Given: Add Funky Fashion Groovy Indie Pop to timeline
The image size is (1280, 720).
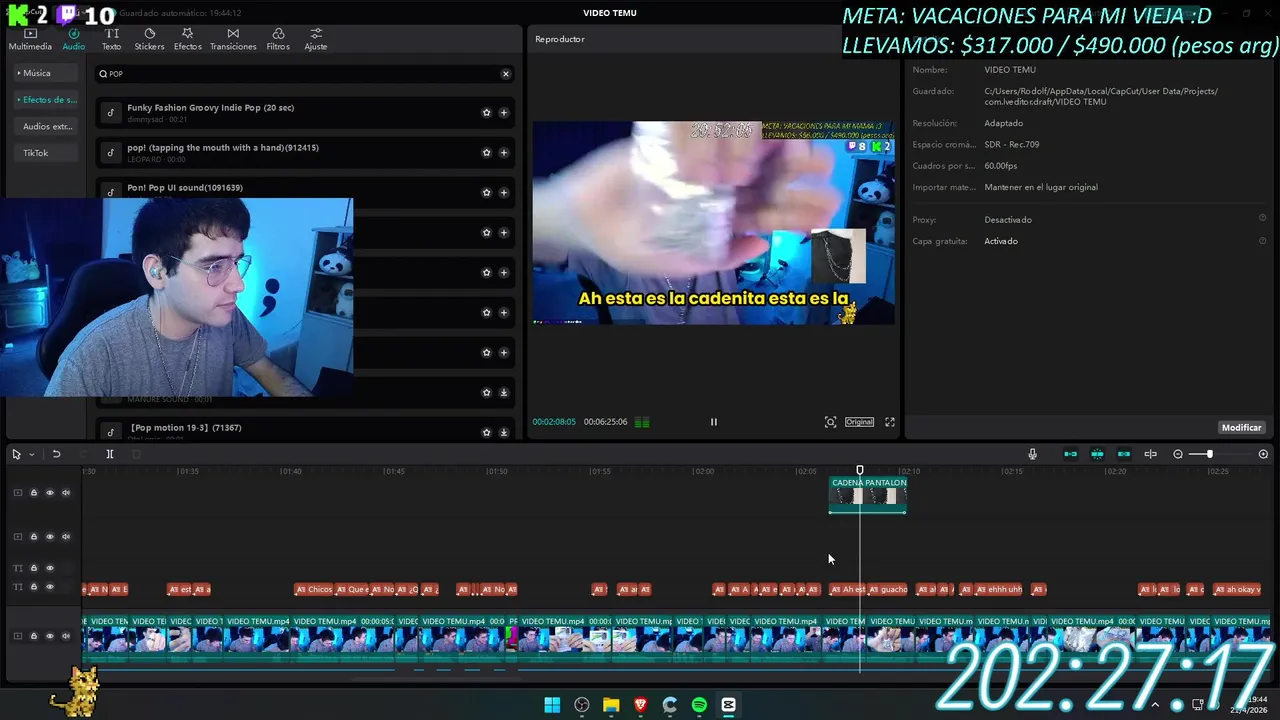Looking at the screenshot, I should pos(503,113).
